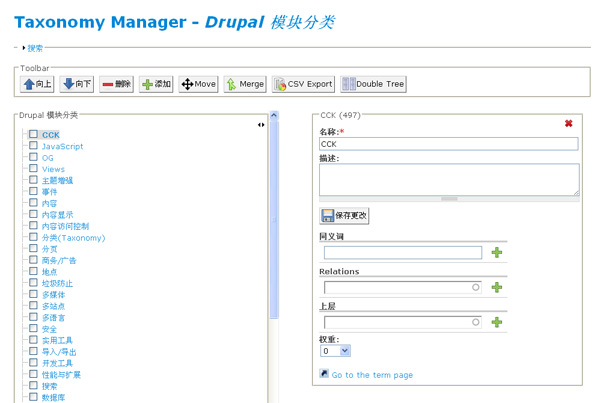The width and height of the screenshot is (600, 403).
Task: Click the Merge toolbar button
Action: tap(245, 84)
